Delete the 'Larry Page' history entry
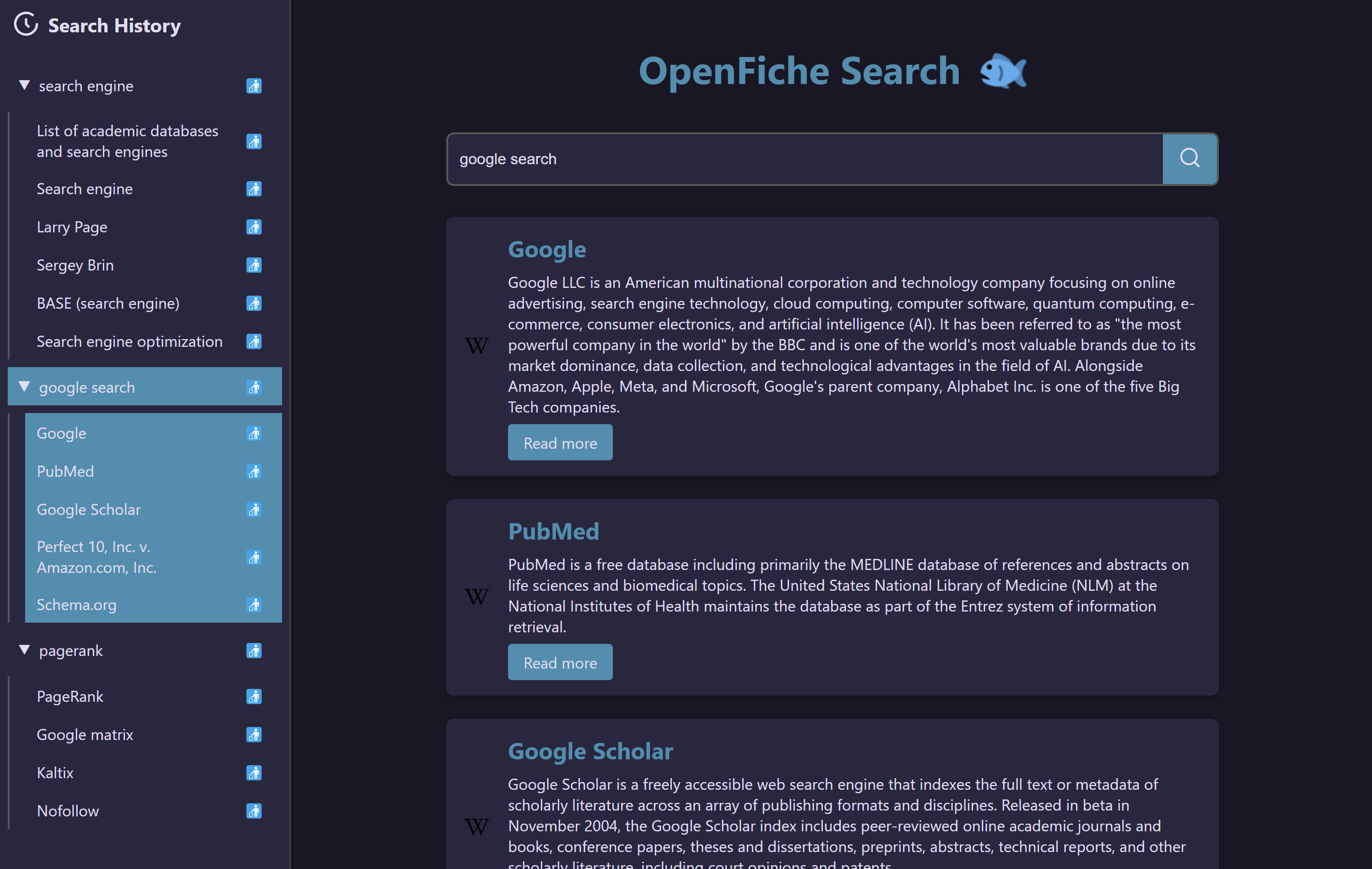 pos(254,227)
